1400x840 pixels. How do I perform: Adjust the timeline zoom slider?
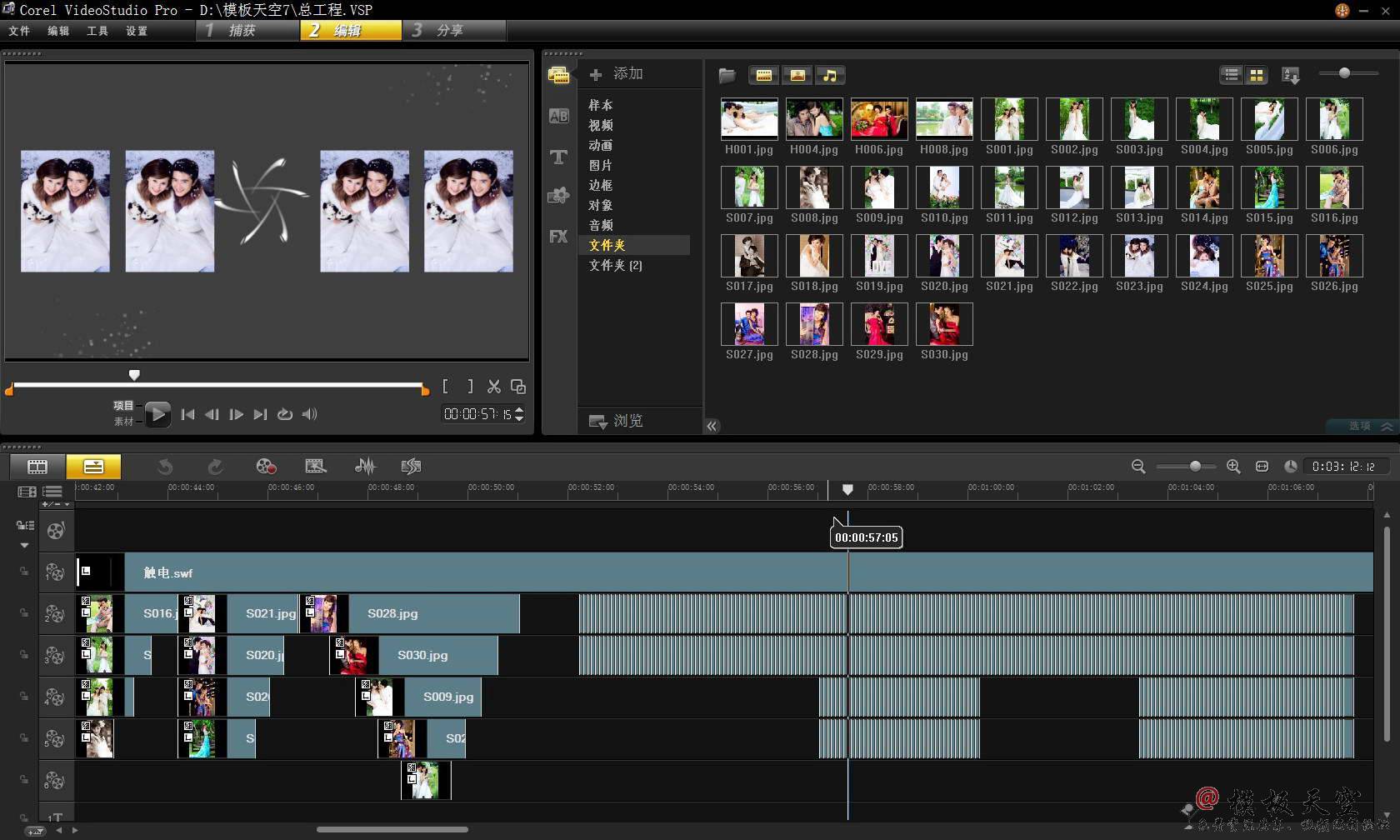(1195, 467)
